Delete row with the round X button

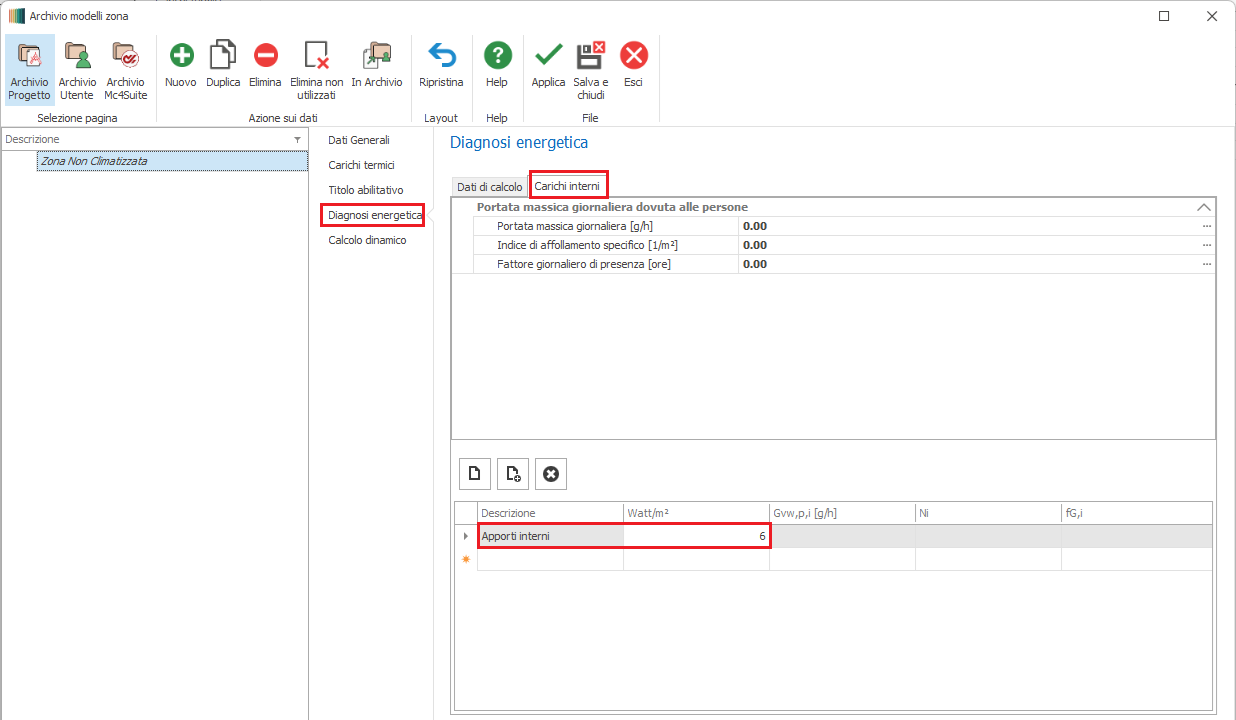point(551,474)
